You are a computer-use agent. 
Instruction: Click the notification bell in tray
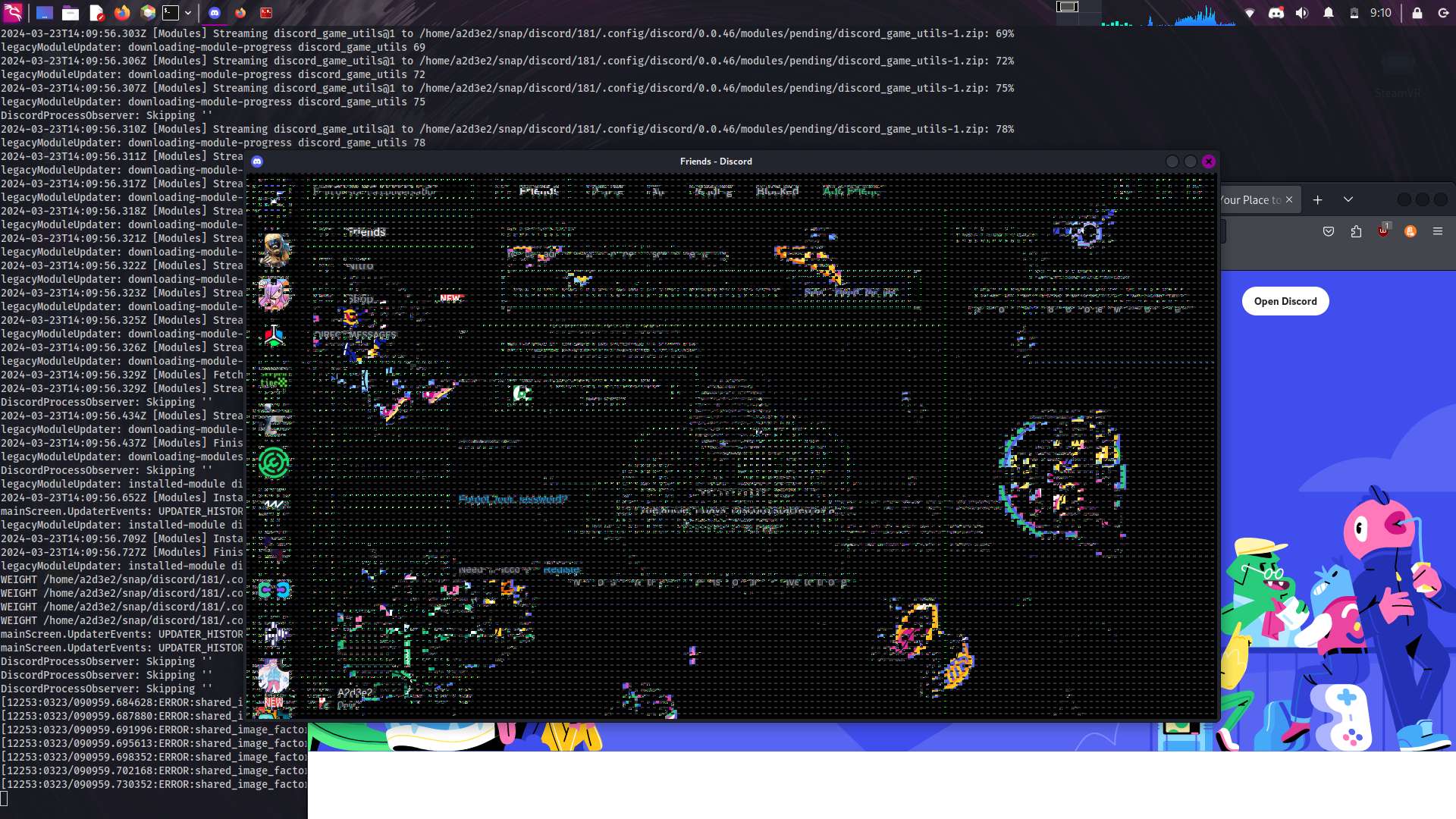tap(1329, 13)
